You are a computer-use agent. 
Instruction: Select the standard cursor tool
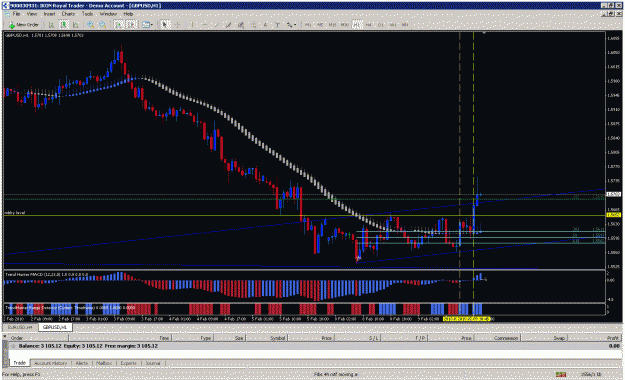pos(165,25)
